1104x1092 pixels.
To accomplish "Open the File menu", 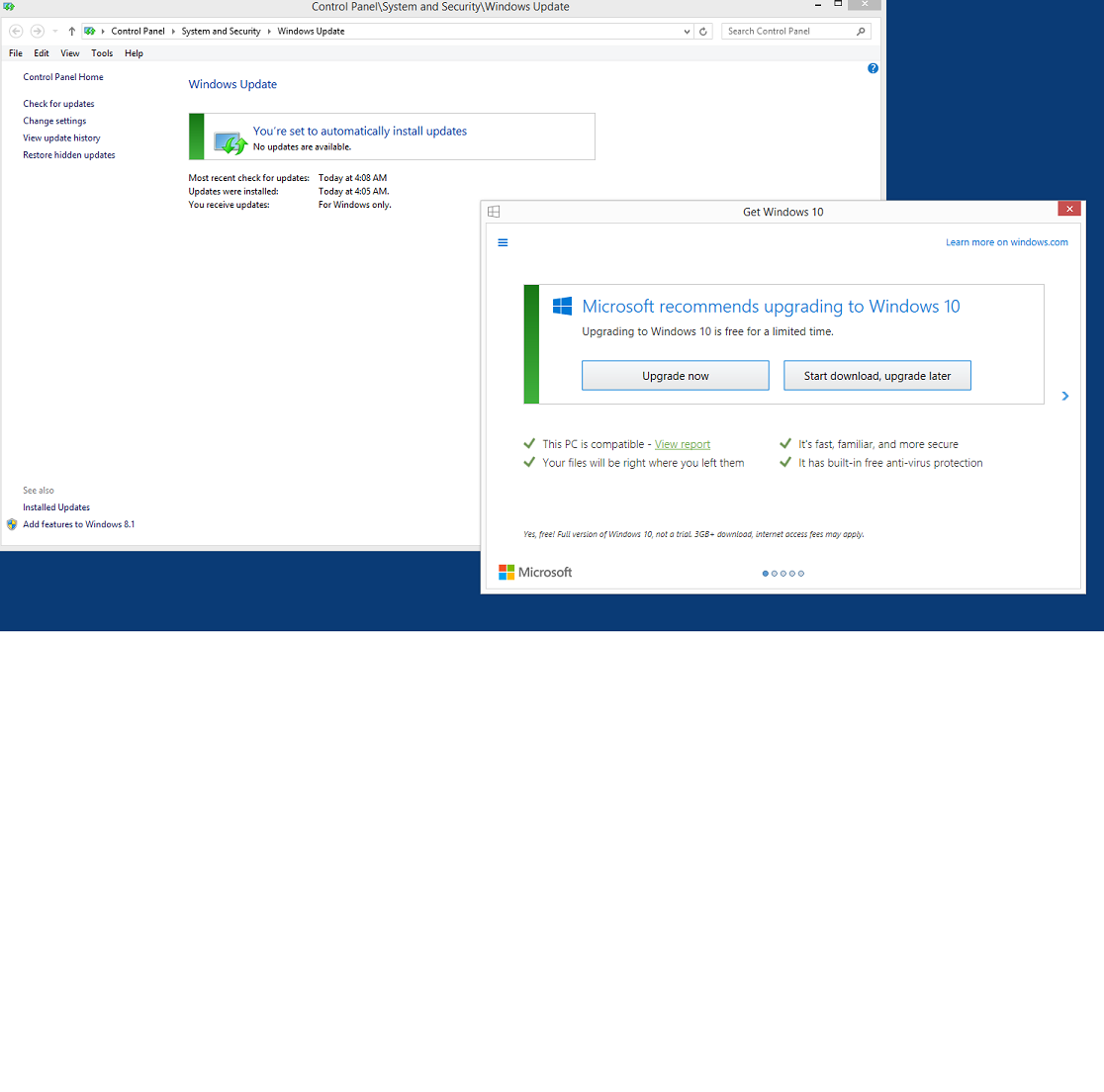I will point(16,53).
